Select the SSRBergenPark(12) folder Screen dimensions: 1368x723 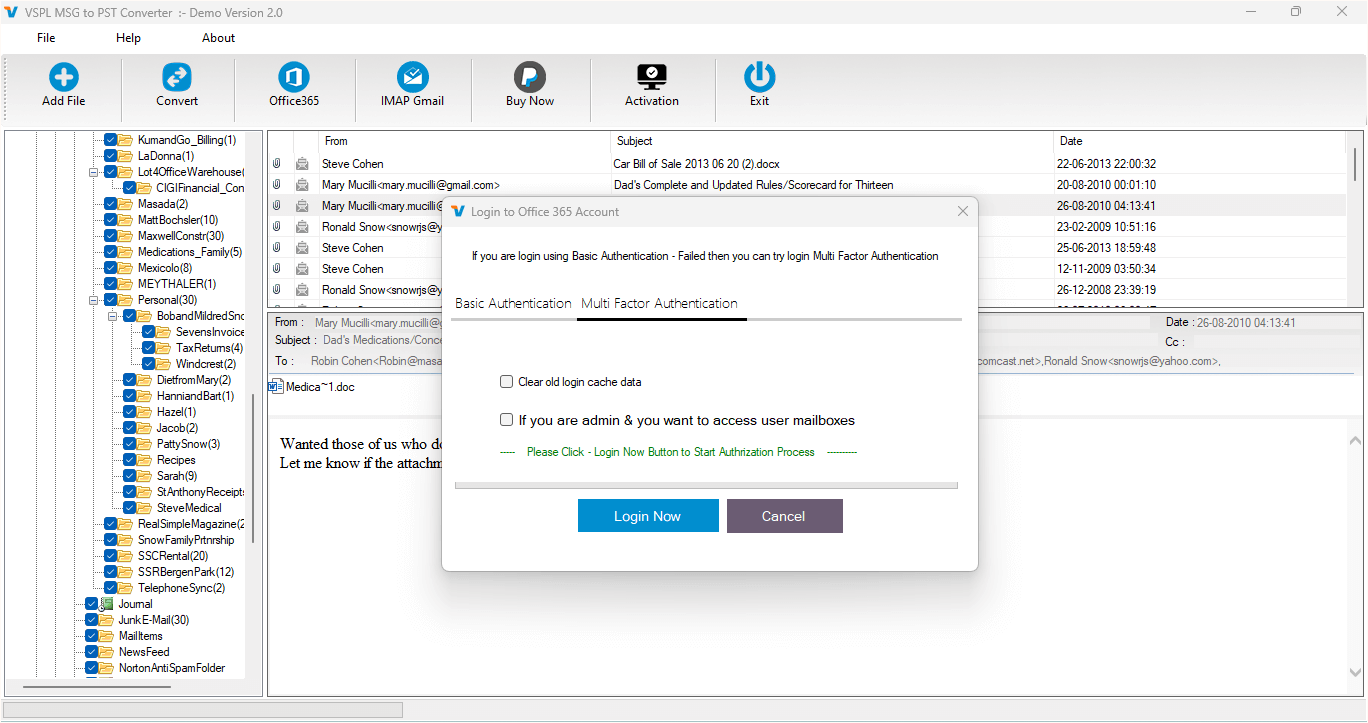[186, 572]
